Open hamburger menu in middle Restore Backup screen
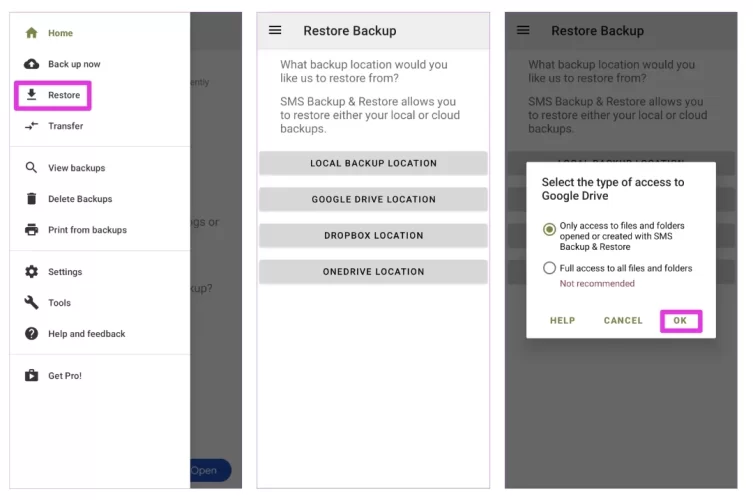This screenshot has height=500, width=753. pos(275,30)
